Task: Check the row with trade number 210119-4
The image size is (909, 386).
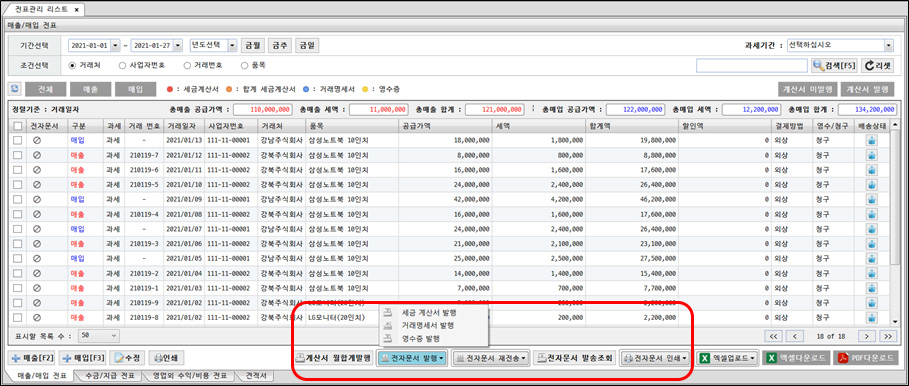Action: [17, 214]
